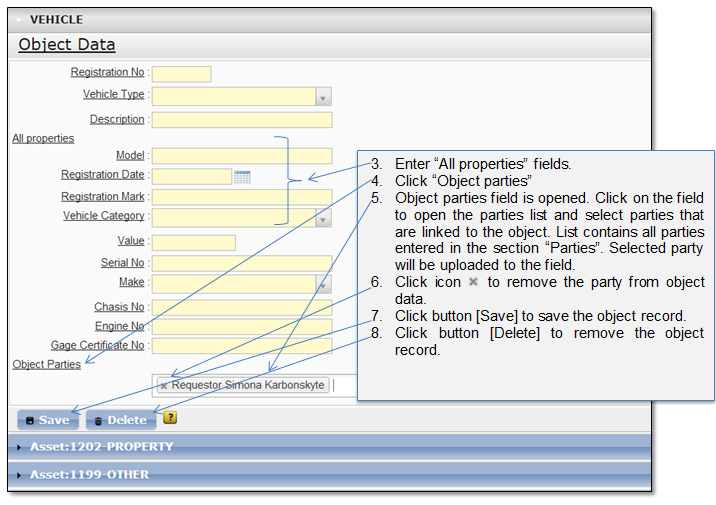Open the Registration Date calendar picker
Screen dimensions: 716x505
[242, 177]
